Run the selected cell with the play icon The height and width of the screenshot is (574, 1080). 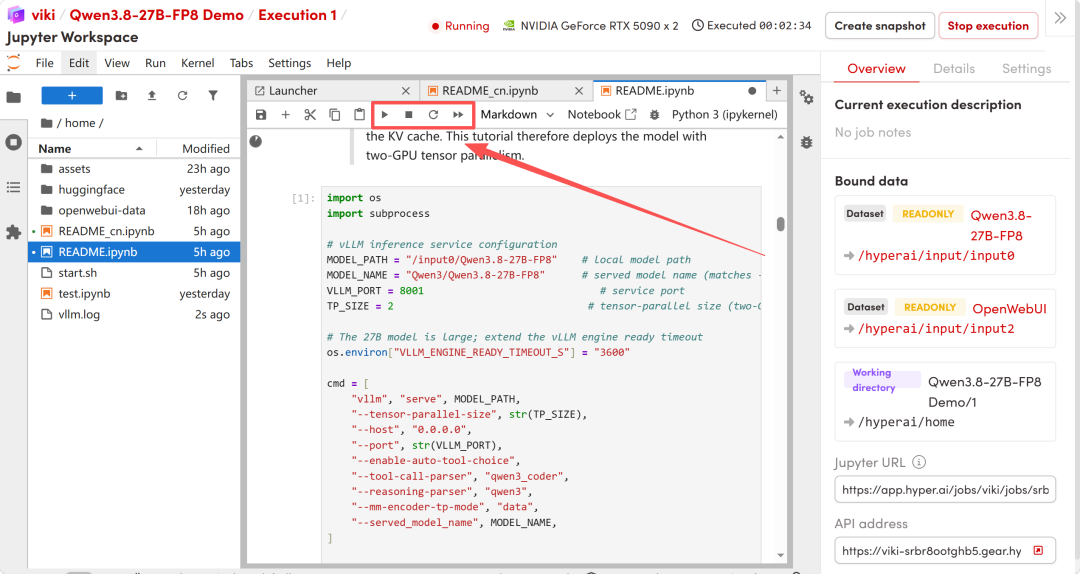(x=384, y=114)
